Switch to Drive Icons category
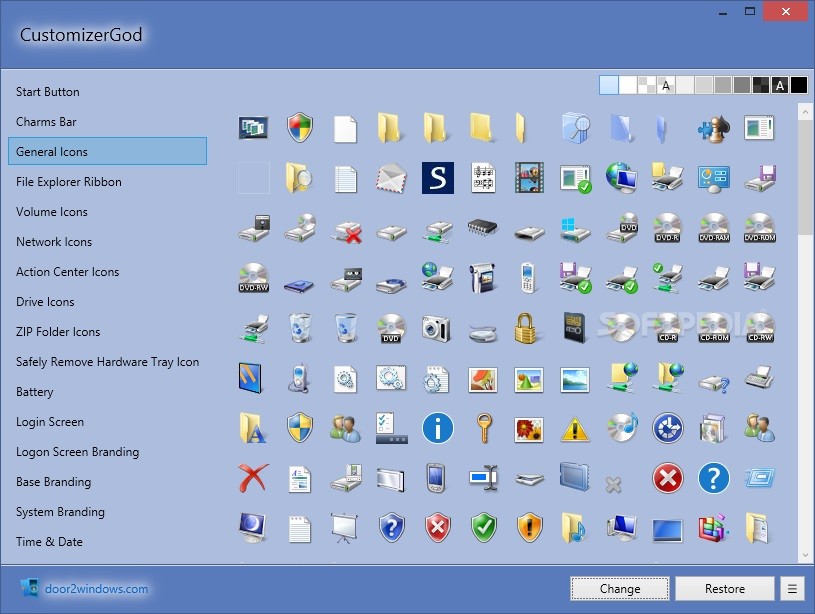 pos(45,301)
